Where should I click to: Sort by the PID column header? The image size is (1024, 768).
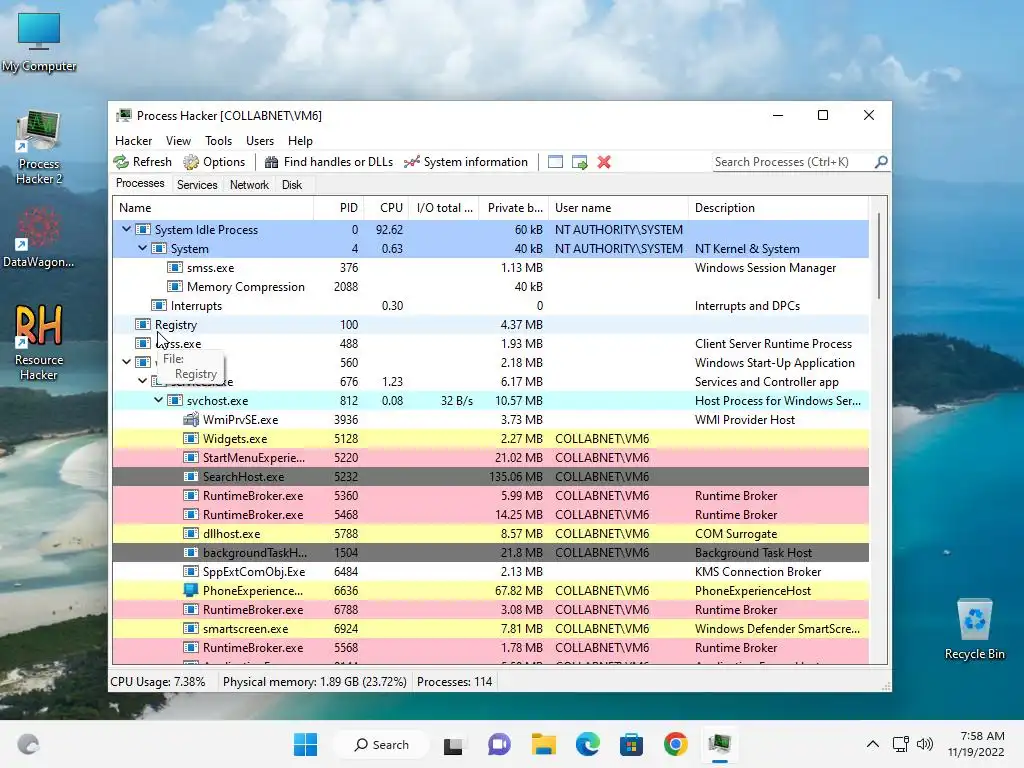click(339, 208)
